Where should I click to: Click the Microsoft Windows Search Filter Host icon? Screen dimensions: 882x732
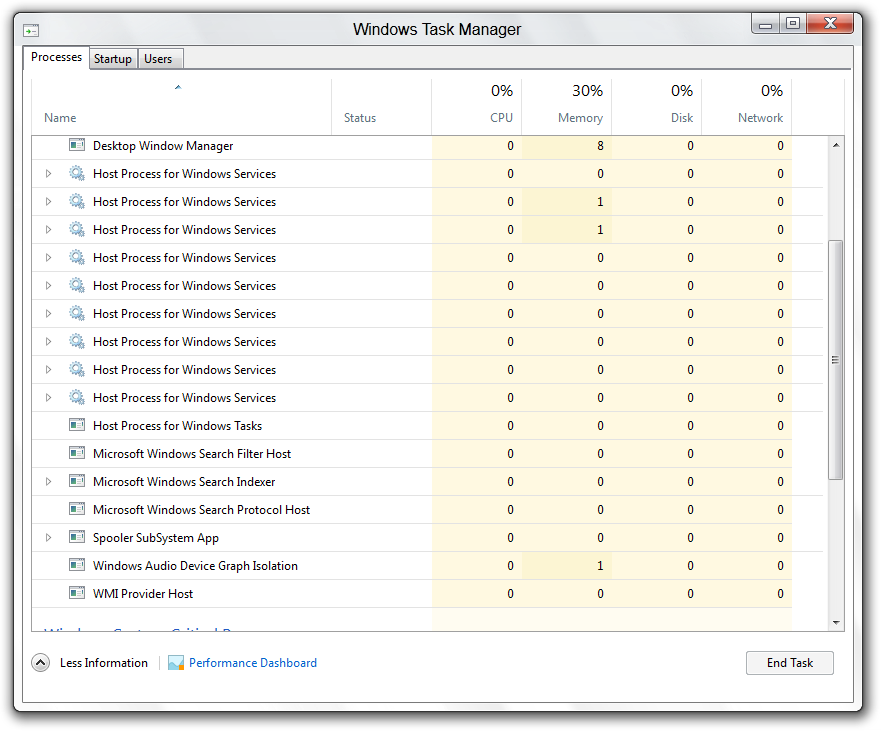point(77,454)
